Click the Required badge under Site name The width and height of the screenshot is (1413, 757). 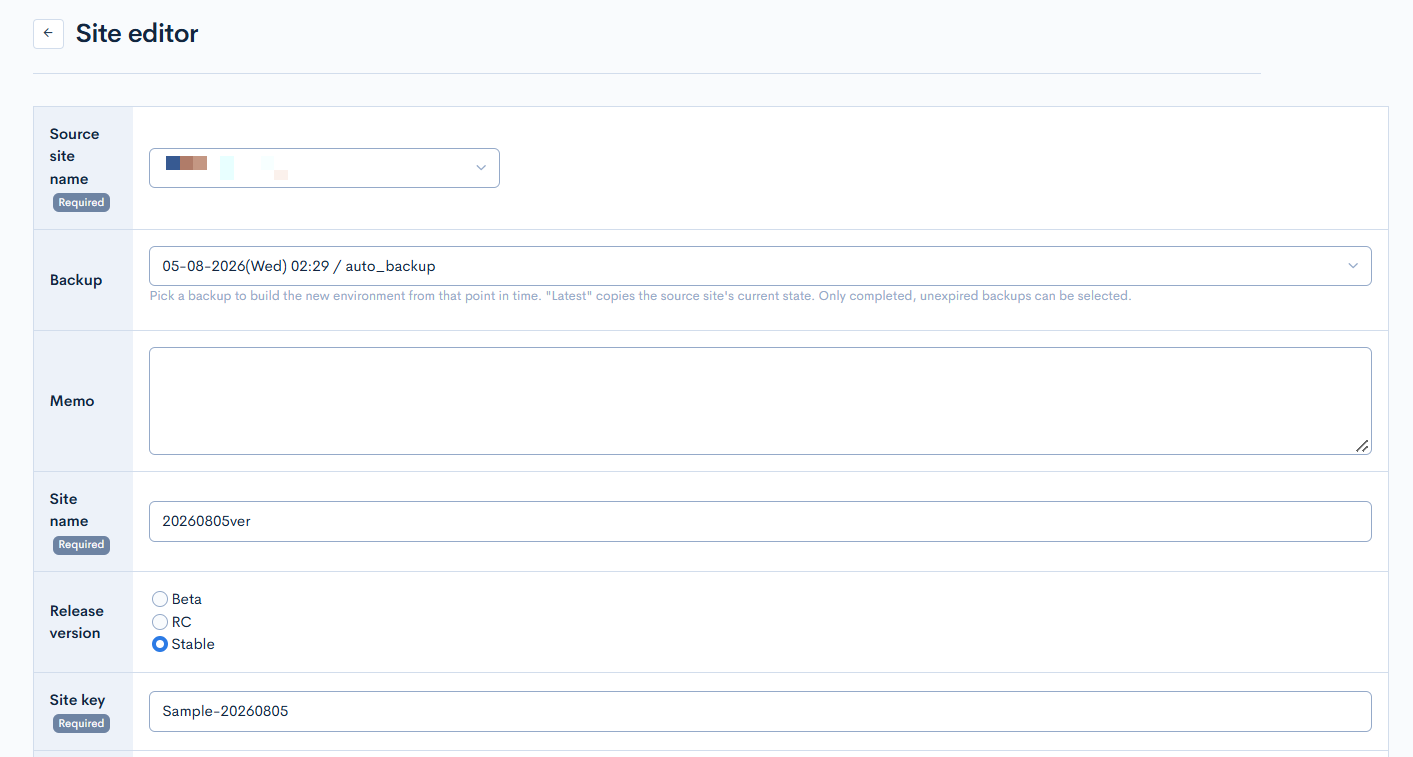tap(81, 545)
